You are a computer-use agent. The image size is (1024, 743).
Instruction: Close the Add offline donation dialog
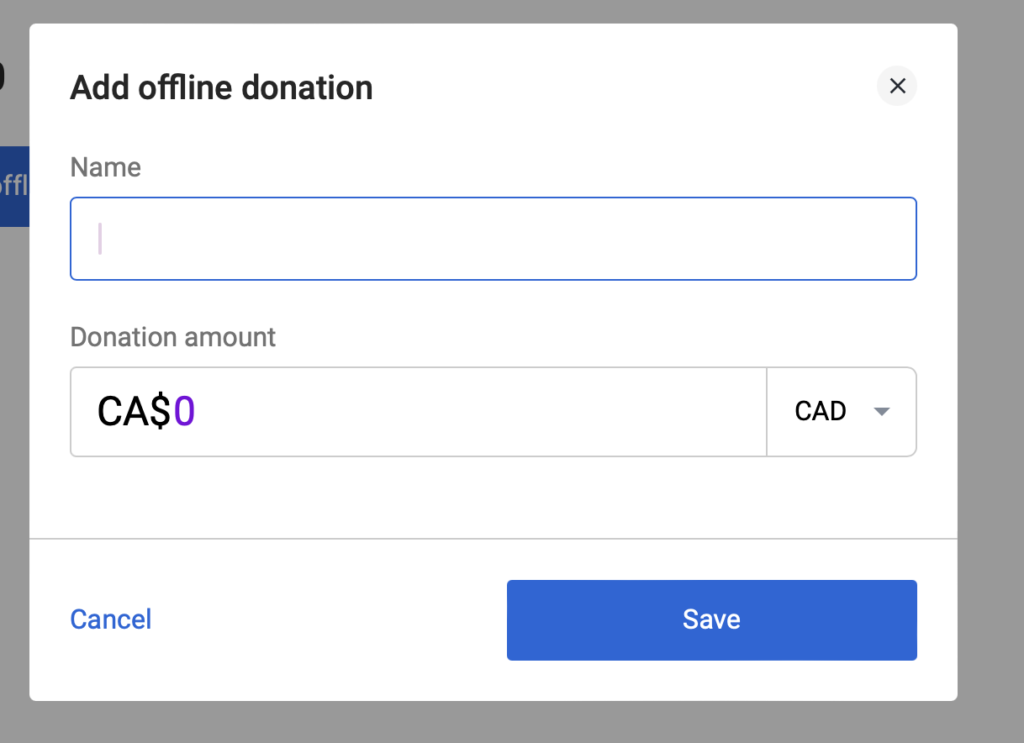point(897,87)
